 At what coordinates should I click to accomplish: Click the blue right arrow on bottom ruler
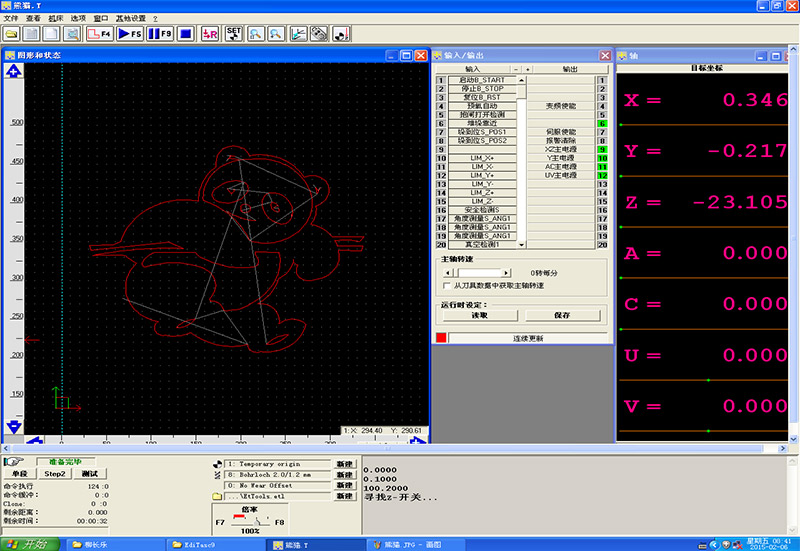click(418, 440)
